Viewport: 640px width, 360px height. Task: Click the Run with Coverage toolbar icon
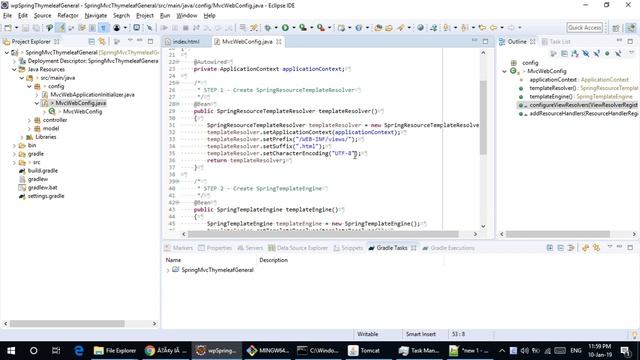click(x=303, y=28)
